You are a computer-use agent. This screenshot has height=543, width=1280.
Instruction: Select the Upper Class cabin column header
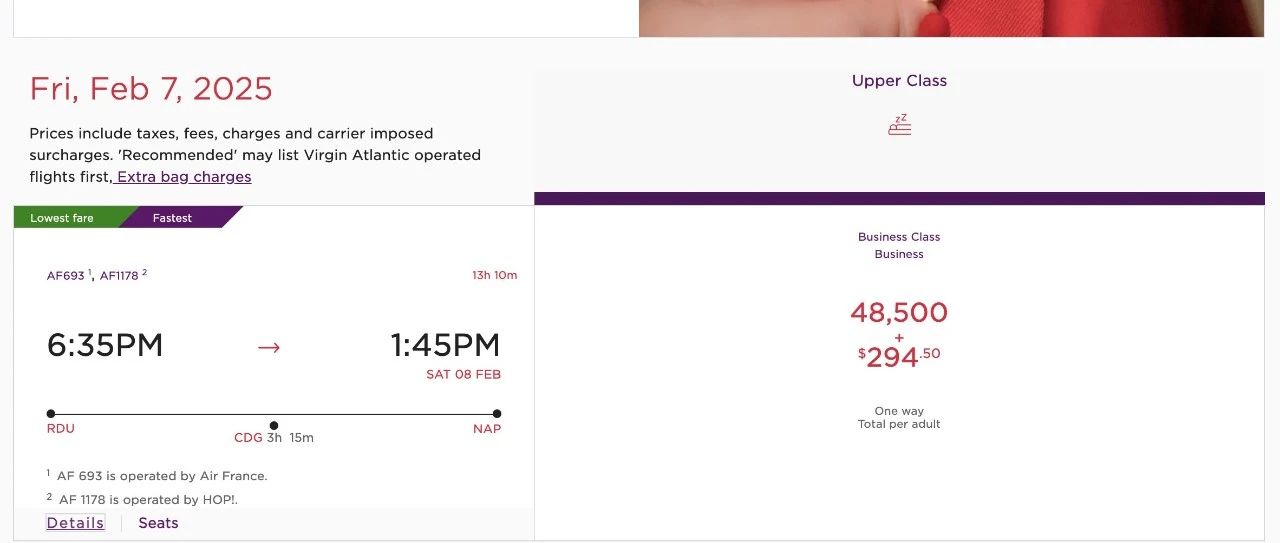(899, 81)
